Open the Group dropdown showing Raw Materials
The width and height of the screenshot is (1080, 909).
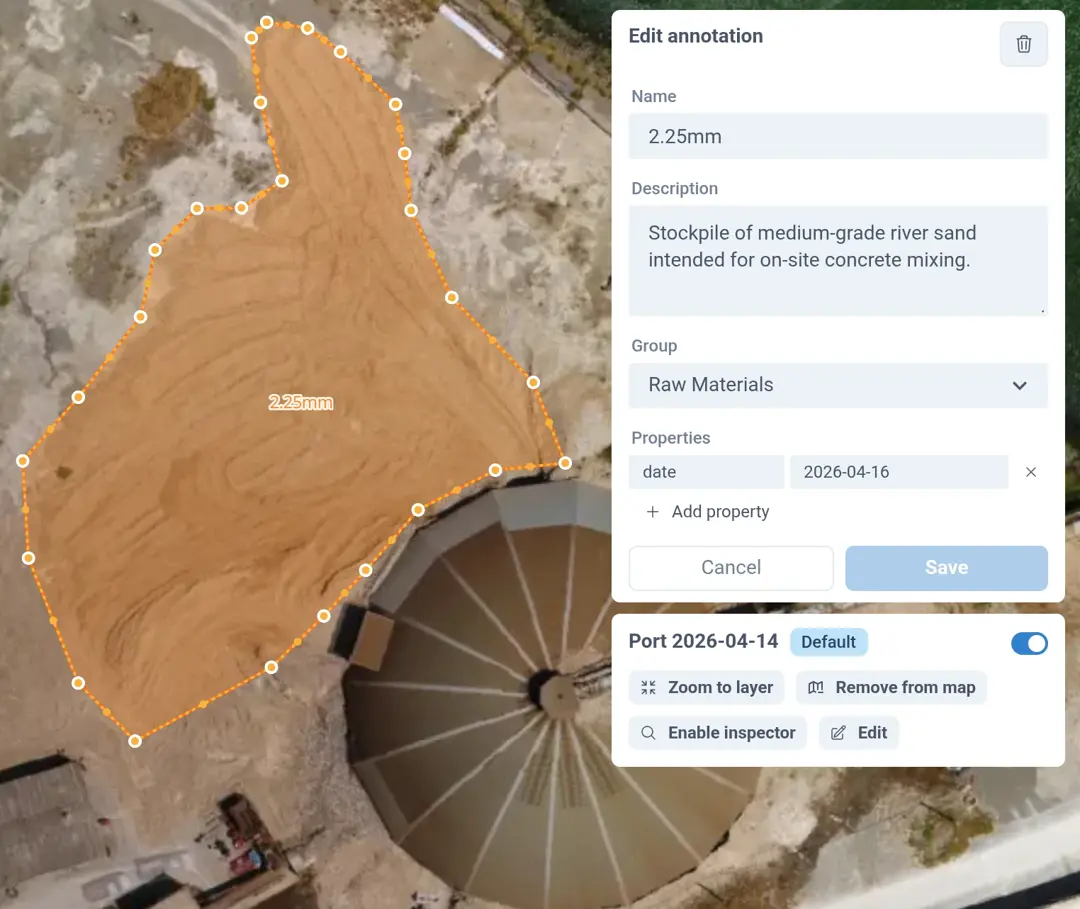point(837,385)
